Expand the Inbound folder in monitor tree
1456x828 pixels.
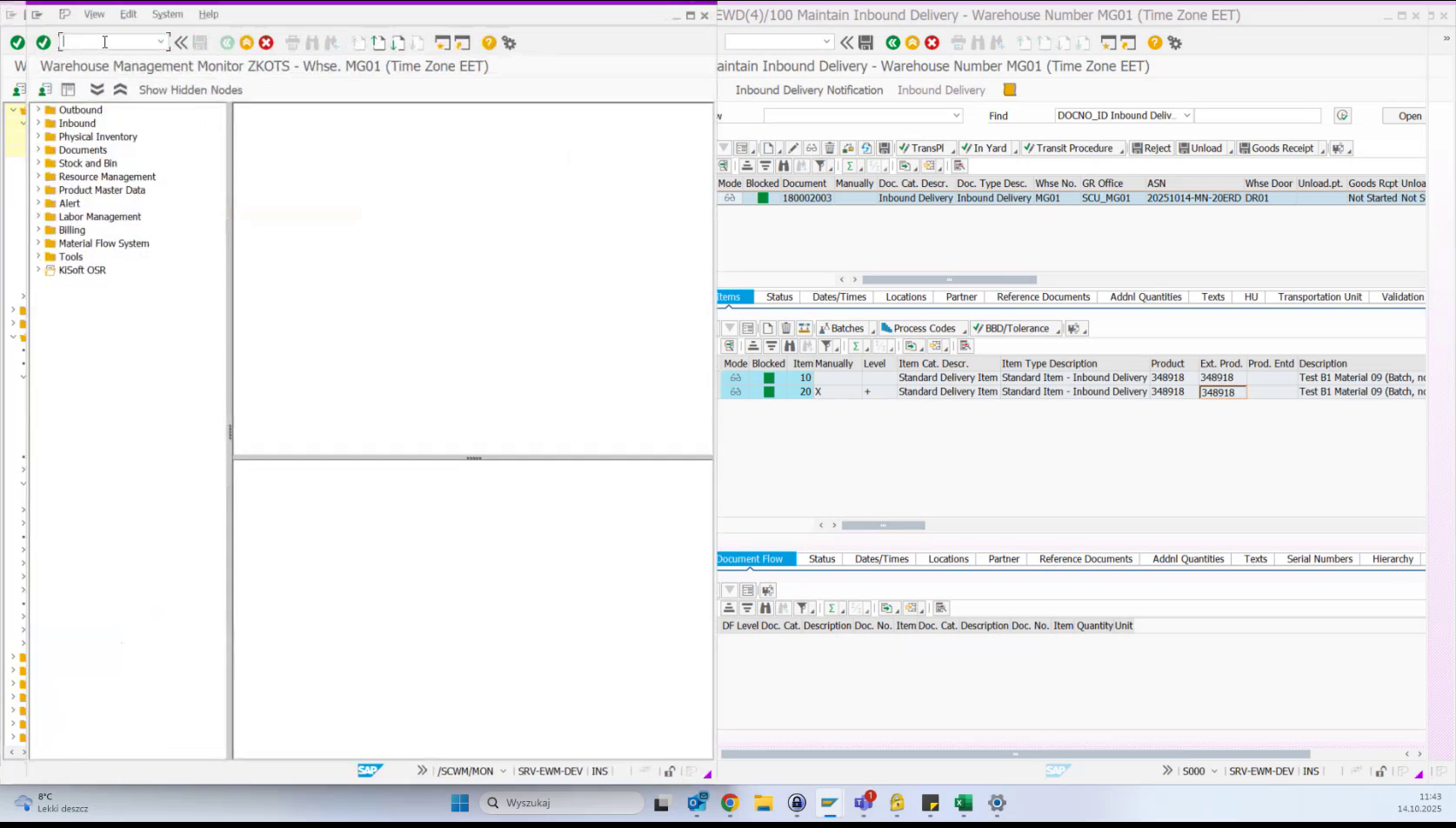[x=37, y=123]
